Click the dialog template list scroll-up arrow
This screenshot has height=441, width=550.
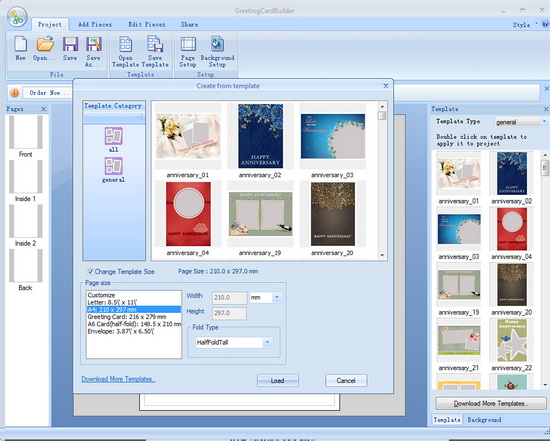(382, 106)
